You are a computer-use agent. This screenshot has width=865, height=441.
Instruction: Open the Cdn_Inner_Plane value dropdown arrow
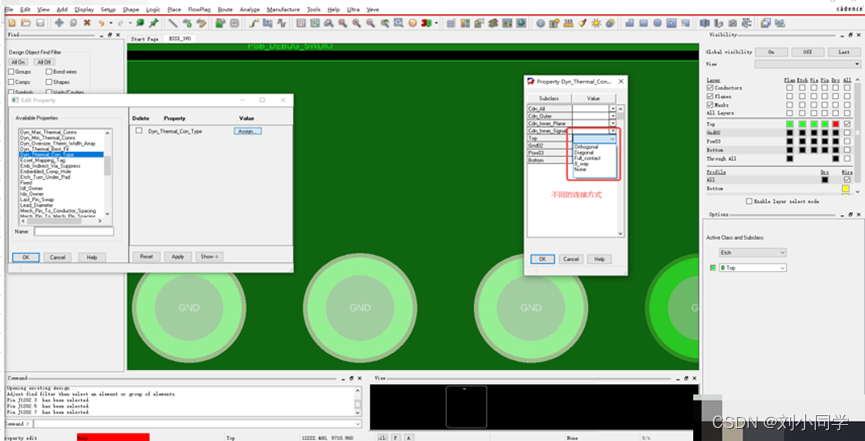tap(613, 123)
